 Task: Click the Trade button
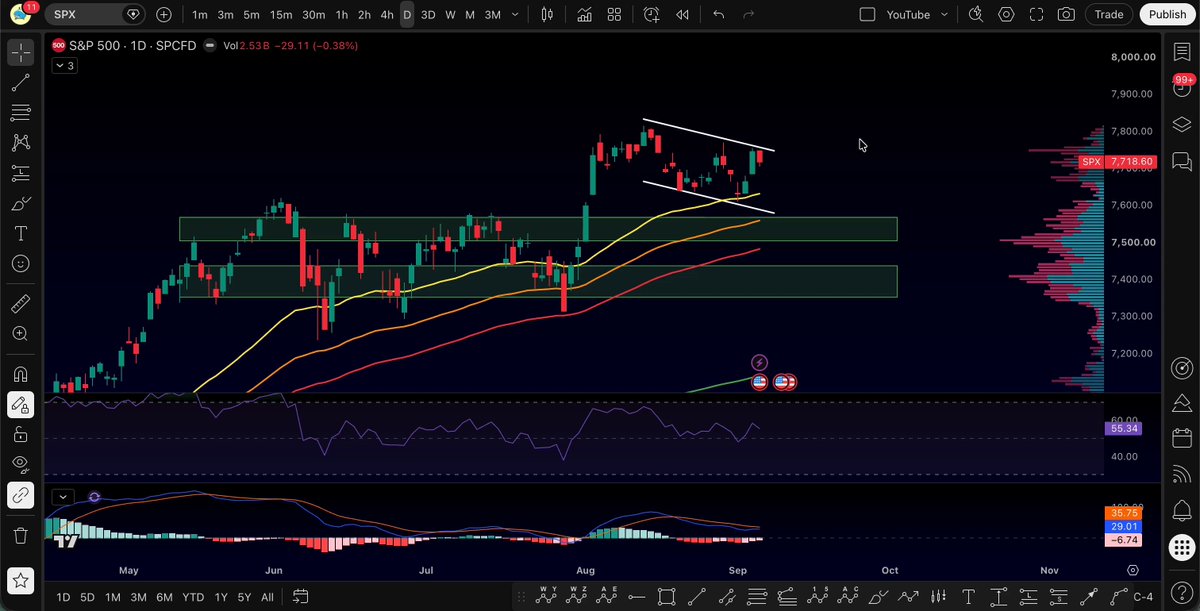click(1108, 15)
